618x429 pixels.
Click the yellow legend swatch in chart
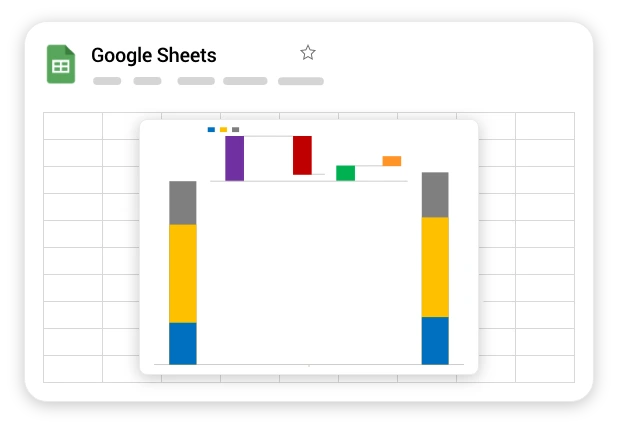coord(223,129)
